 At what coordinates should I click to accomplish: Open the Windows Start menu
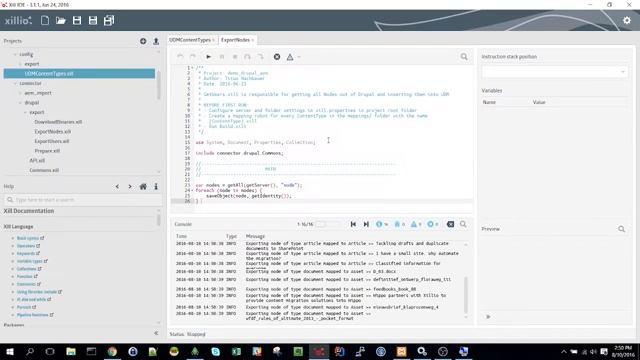coord(10,351)
